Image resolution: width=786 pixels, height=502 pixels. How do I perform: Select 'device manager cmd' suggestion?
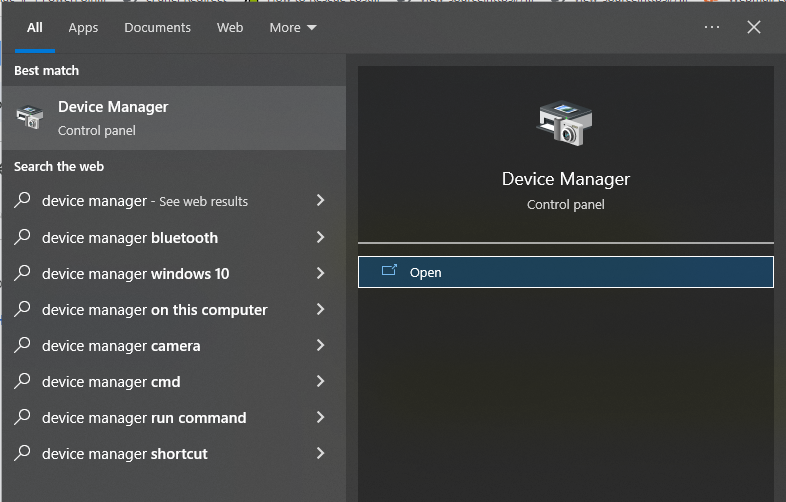(x=174, y=382)
